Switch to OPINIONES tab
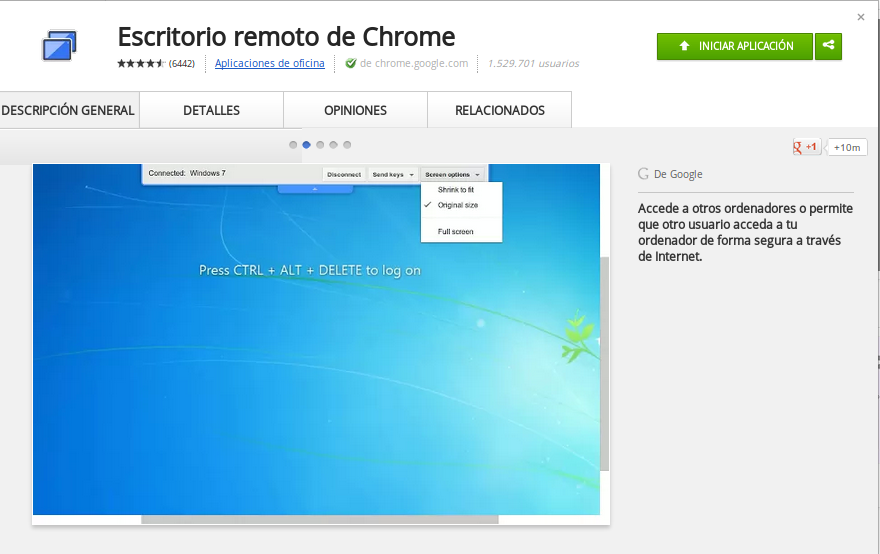Screen dimensions: 880x554 [x=355, y=110]
